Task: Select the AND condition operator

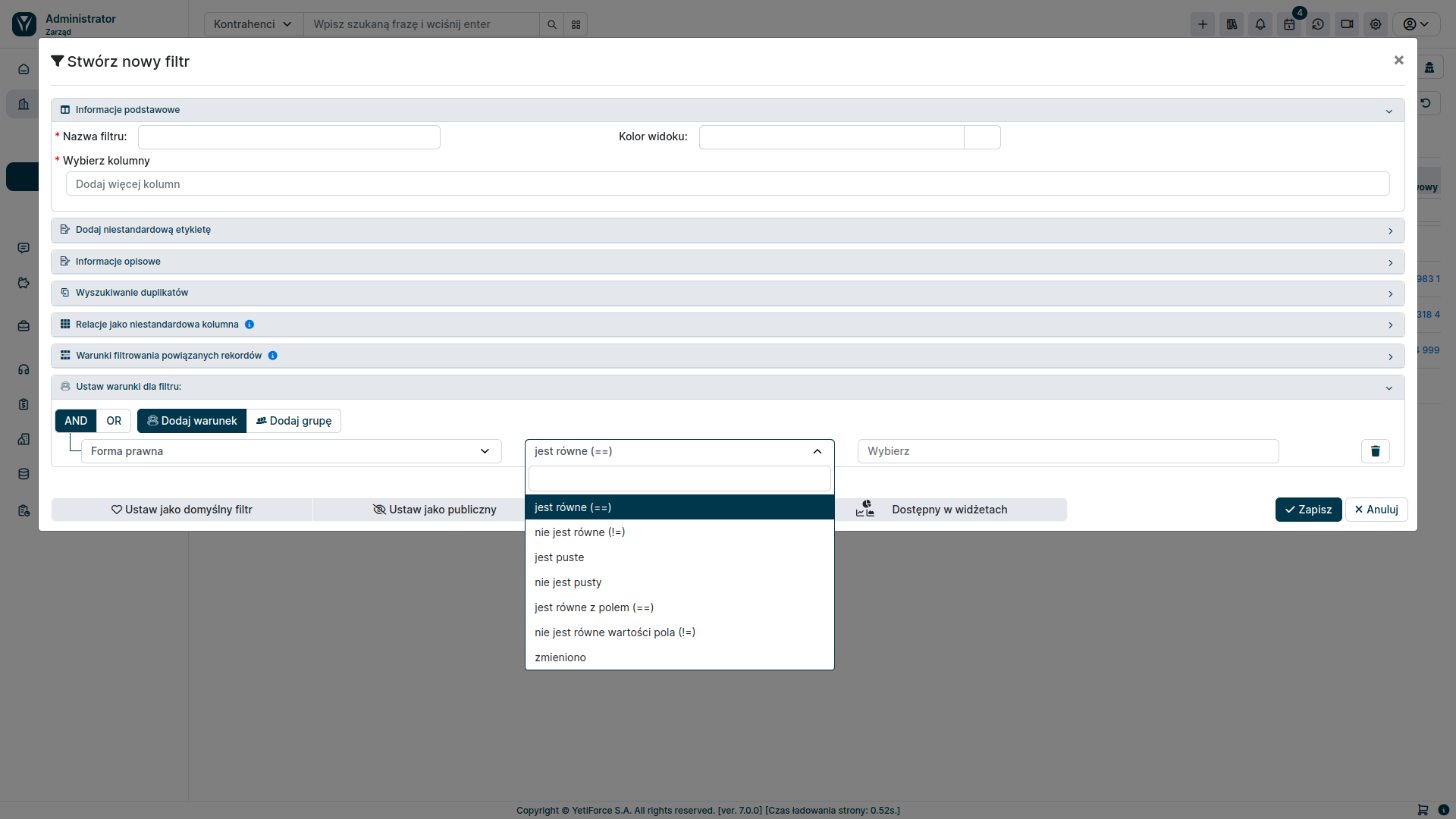Action: [x=76, y=421]
